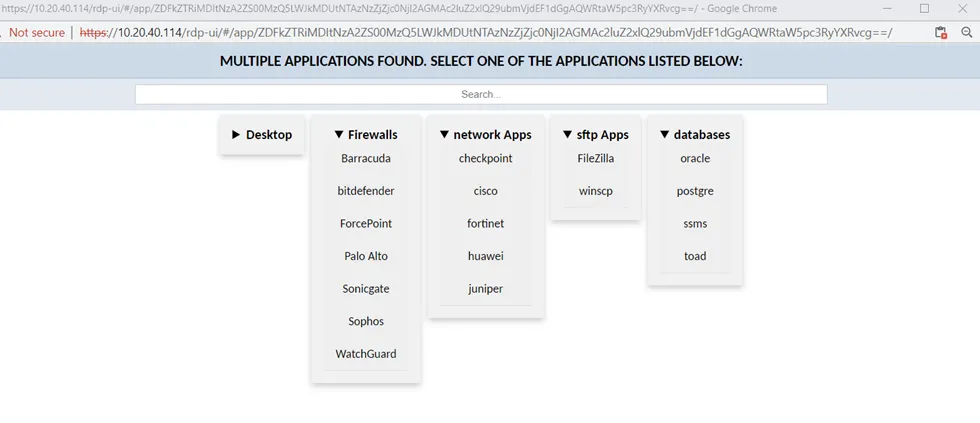Launch FileZilla from sftp Apps
This screenshot has height=423, width=980.
point(596,158)
